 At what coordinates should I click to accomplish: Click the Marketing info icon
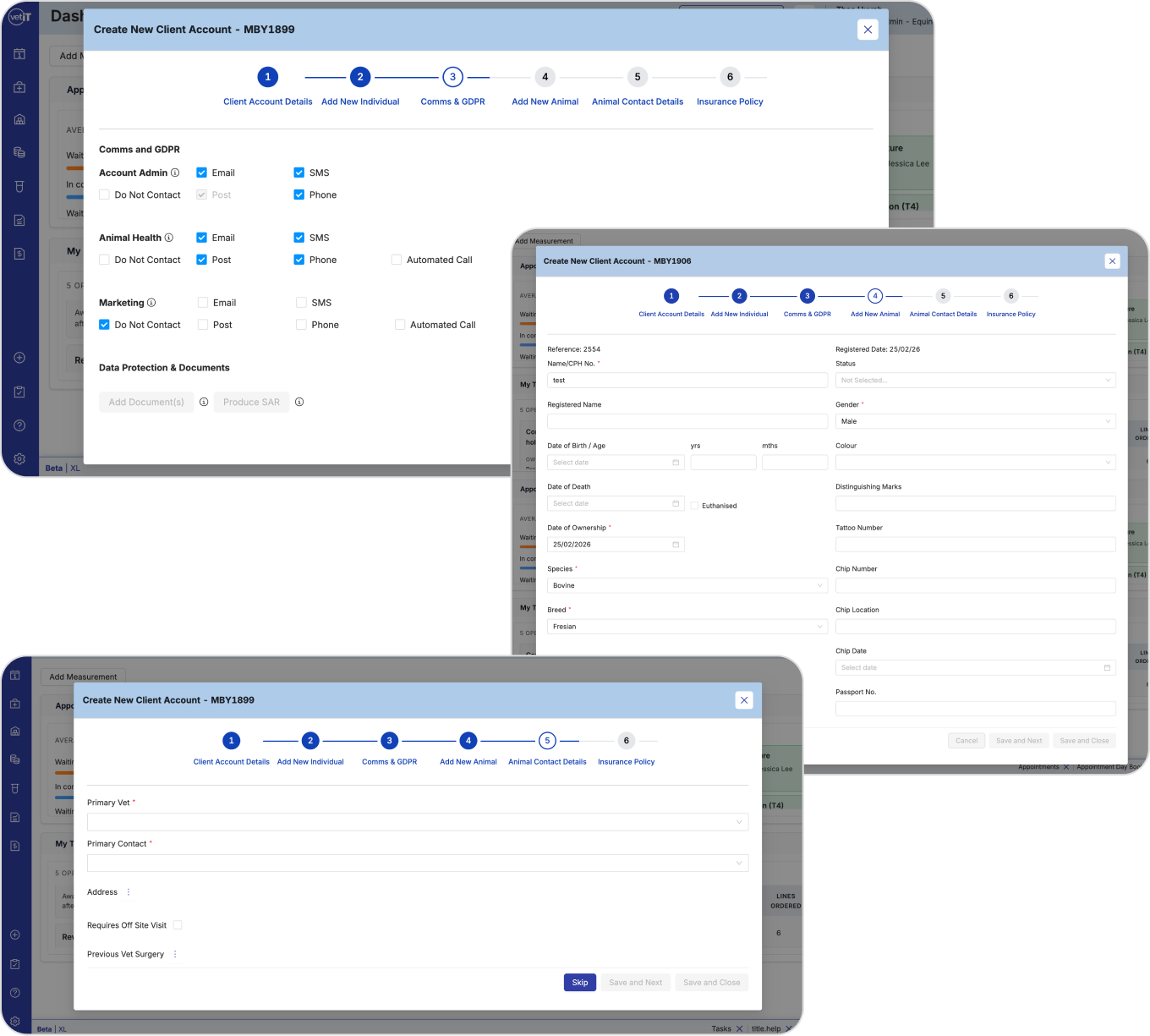click(151, 303)
